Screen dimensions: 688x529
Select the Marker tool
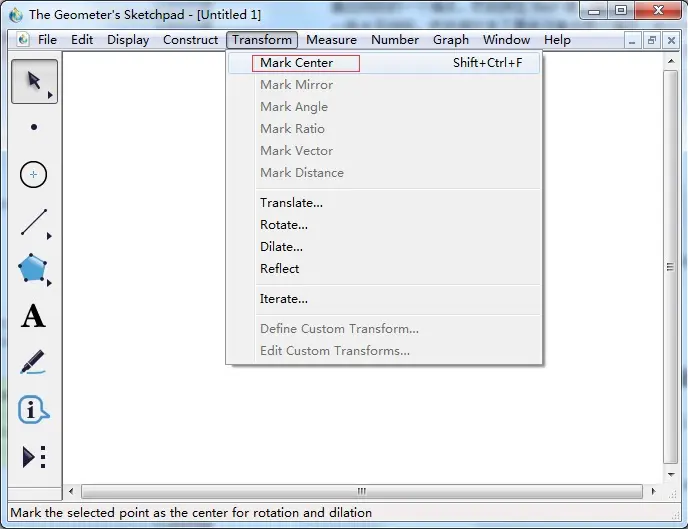[x=33, y=362]
